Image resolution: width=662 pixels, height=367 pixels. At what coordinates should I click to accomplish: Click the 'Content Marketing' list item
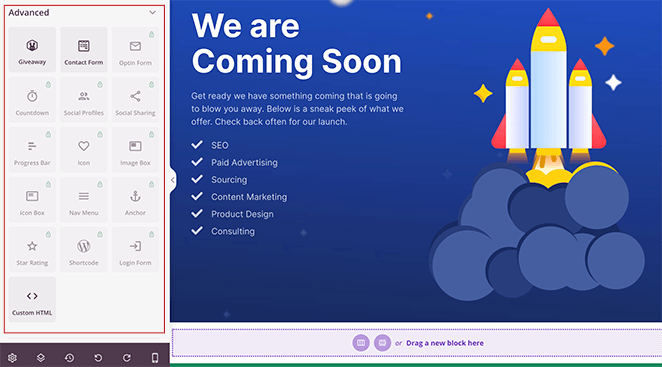(249, 197)
